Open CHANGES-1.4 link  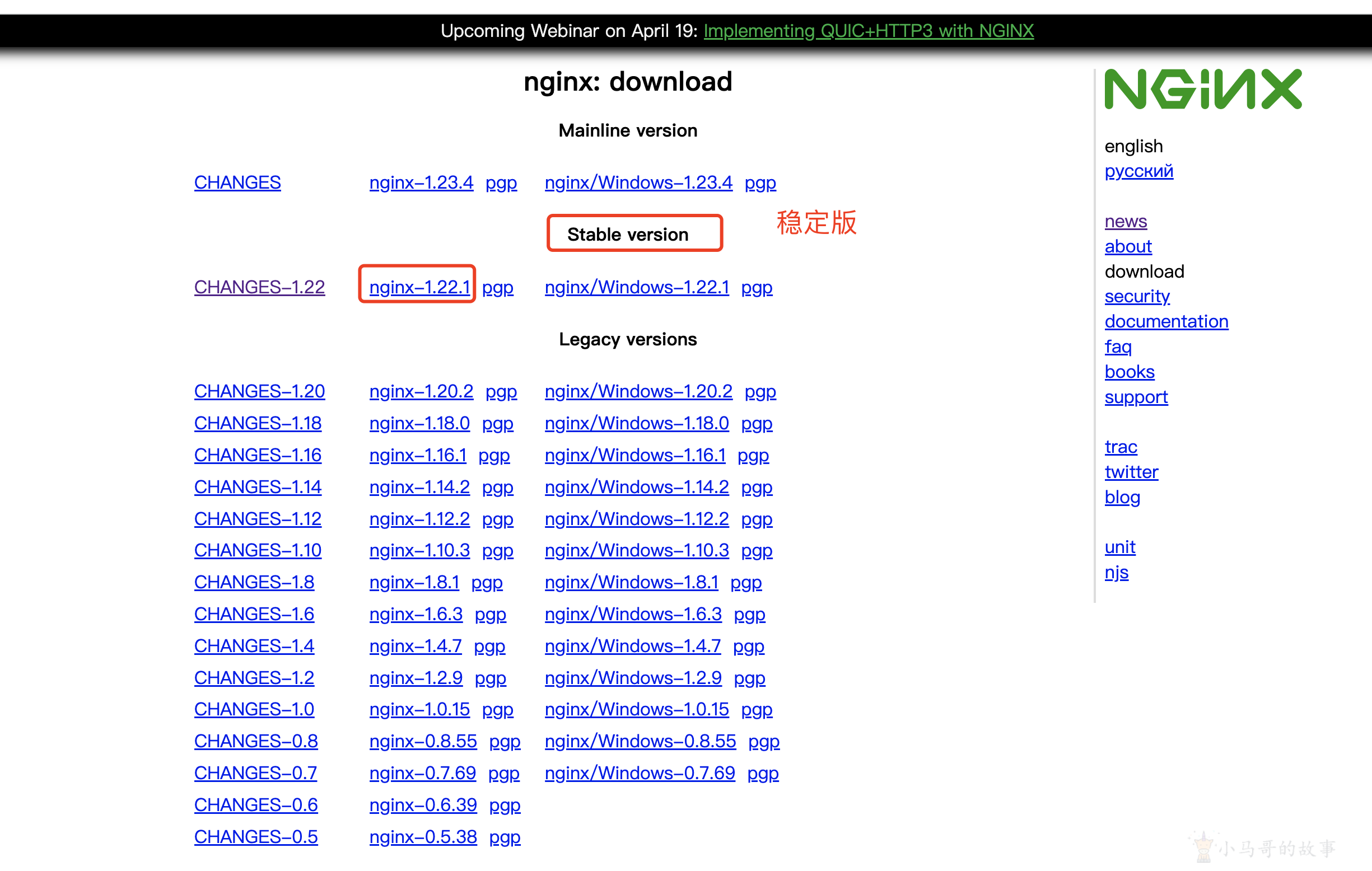pyautogui.click(x=254, y=646)
